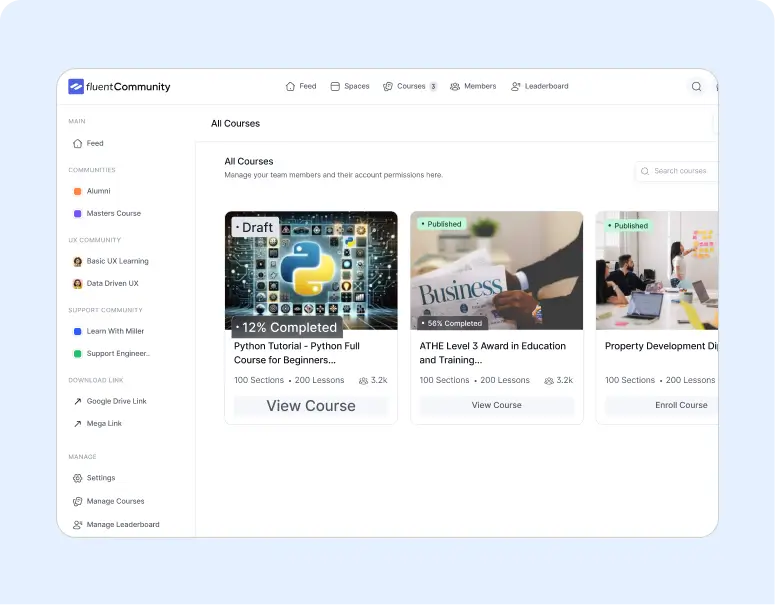The image size is (775, 605).
Task: Open the search magnifier icon in header
Action: point(696,87)
